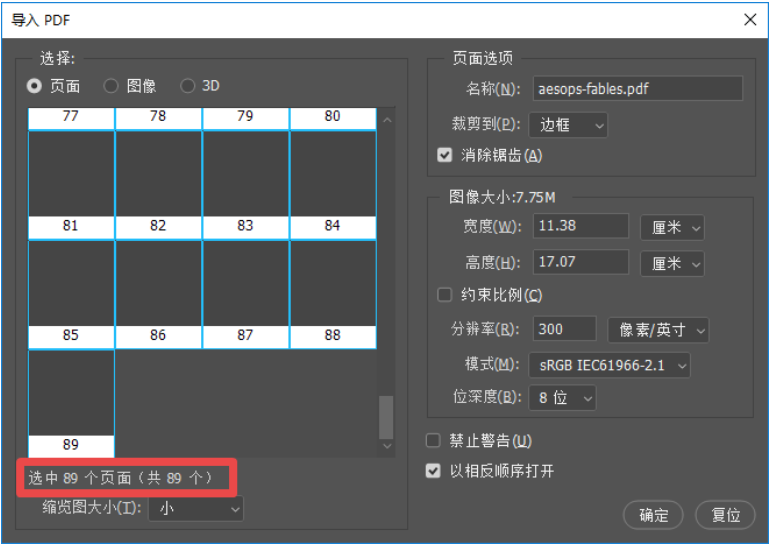The image size is (769, 544).
Task: Select page thumbnail 85
Action: 71,294
